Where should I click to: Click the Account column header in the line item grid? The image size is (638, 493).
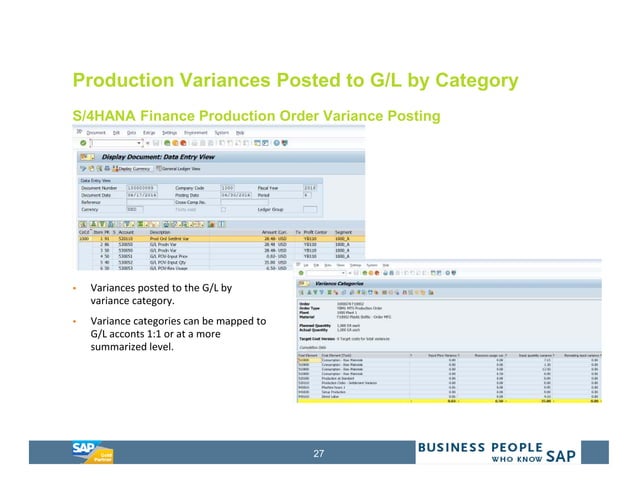point(126,232)
